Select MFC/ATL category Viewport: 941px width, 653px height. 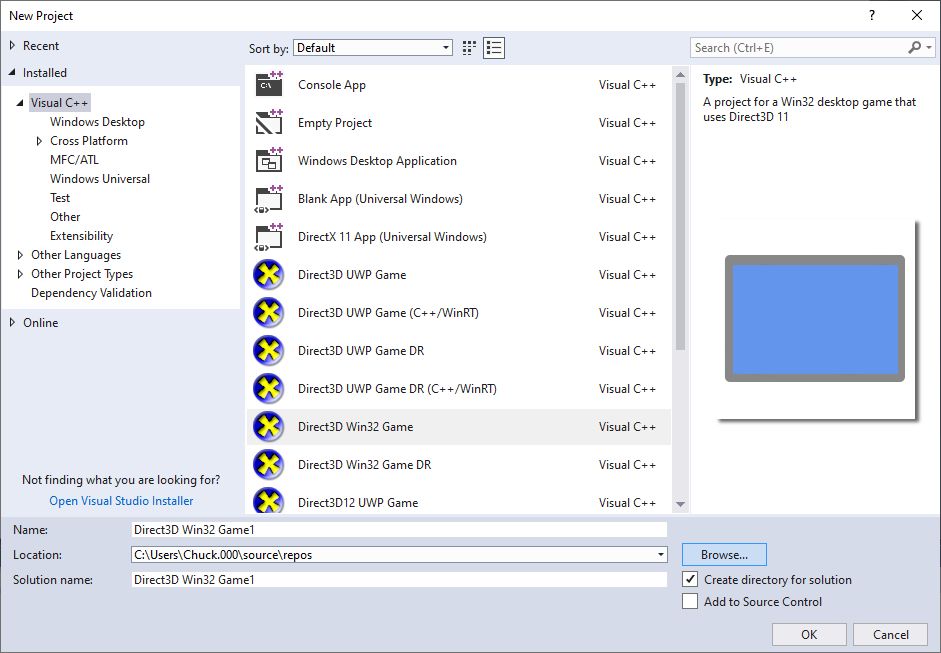74,160
